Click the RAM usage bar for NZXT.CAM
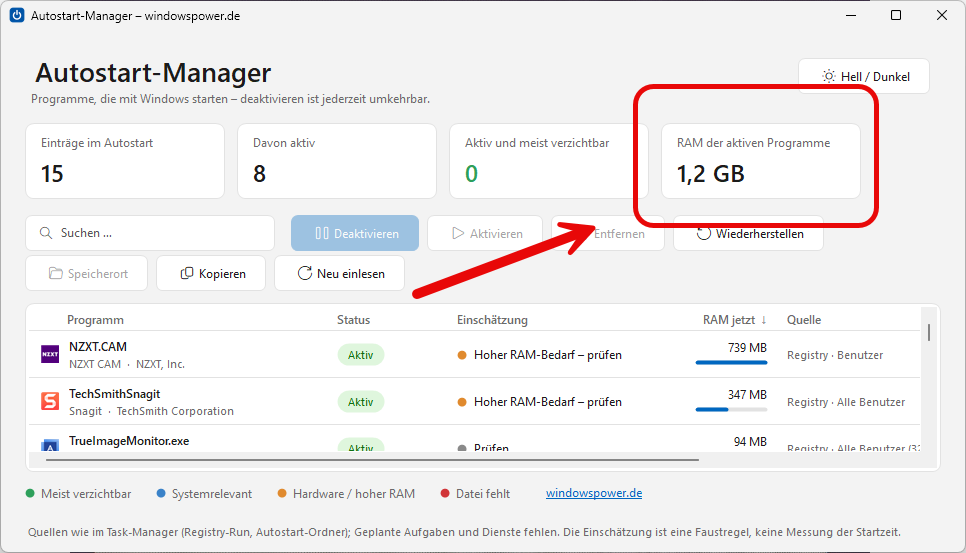Viewport: 966px width, 553px height. tap(731, 363)
